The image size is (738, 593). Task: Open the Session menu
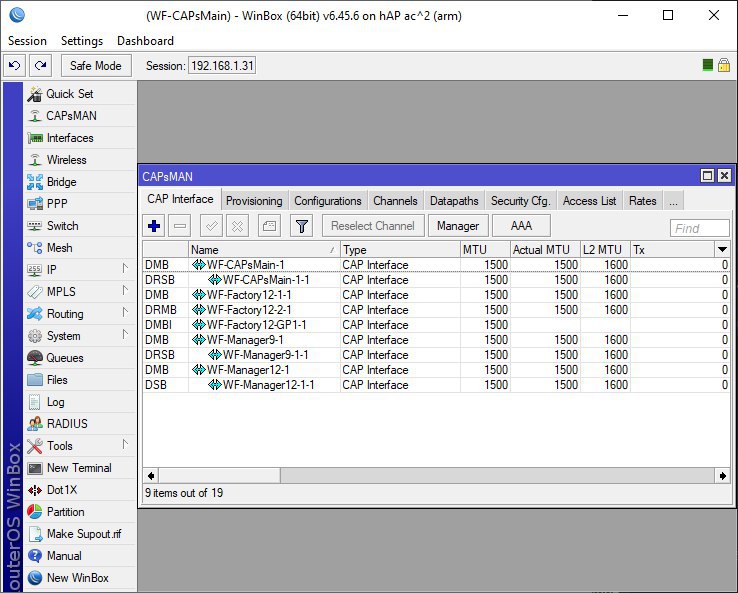[27, 41]
